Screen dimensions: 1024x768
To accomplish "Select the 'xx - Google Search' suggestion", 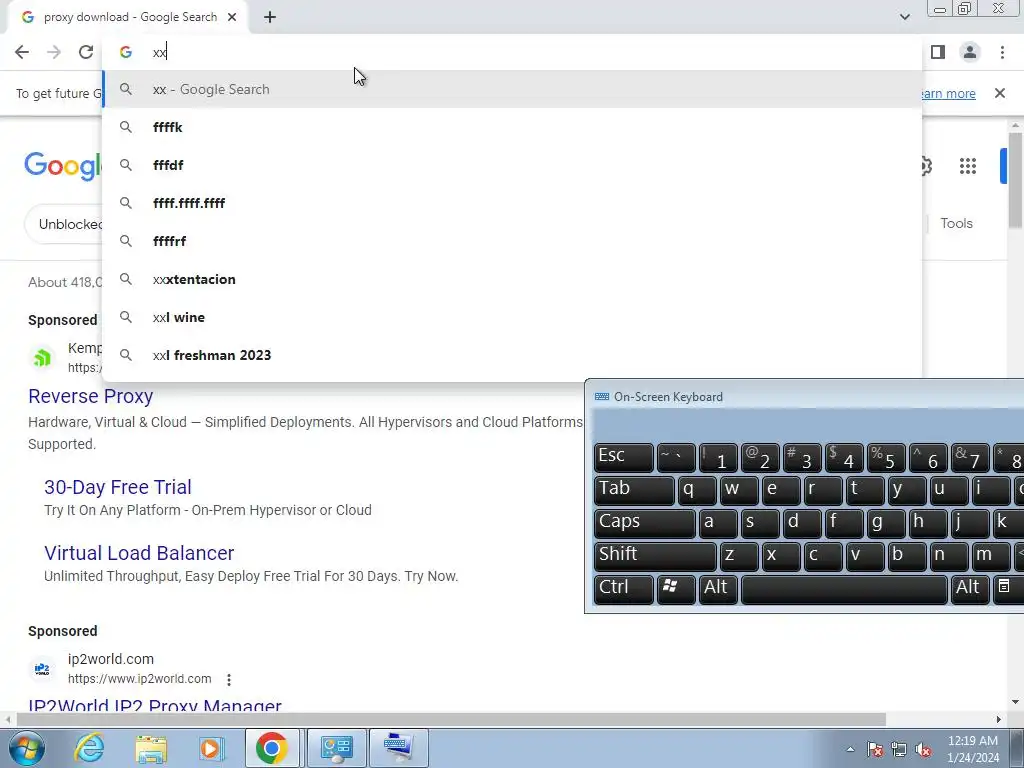I will tap(512, 89).
